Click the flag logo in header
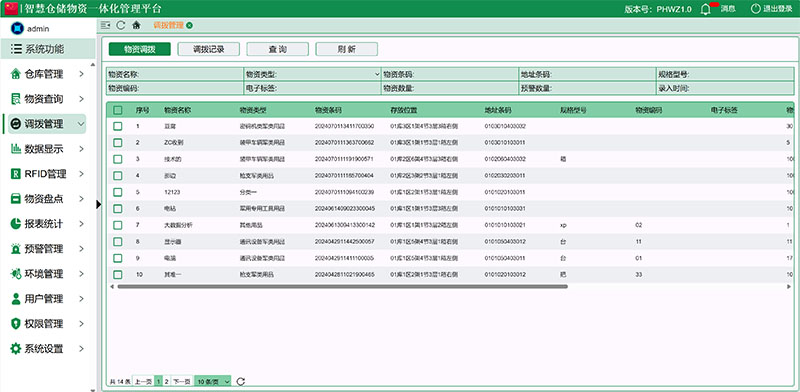Image resolution: width=800 pixels, height=392 pixels. [11, 9]
